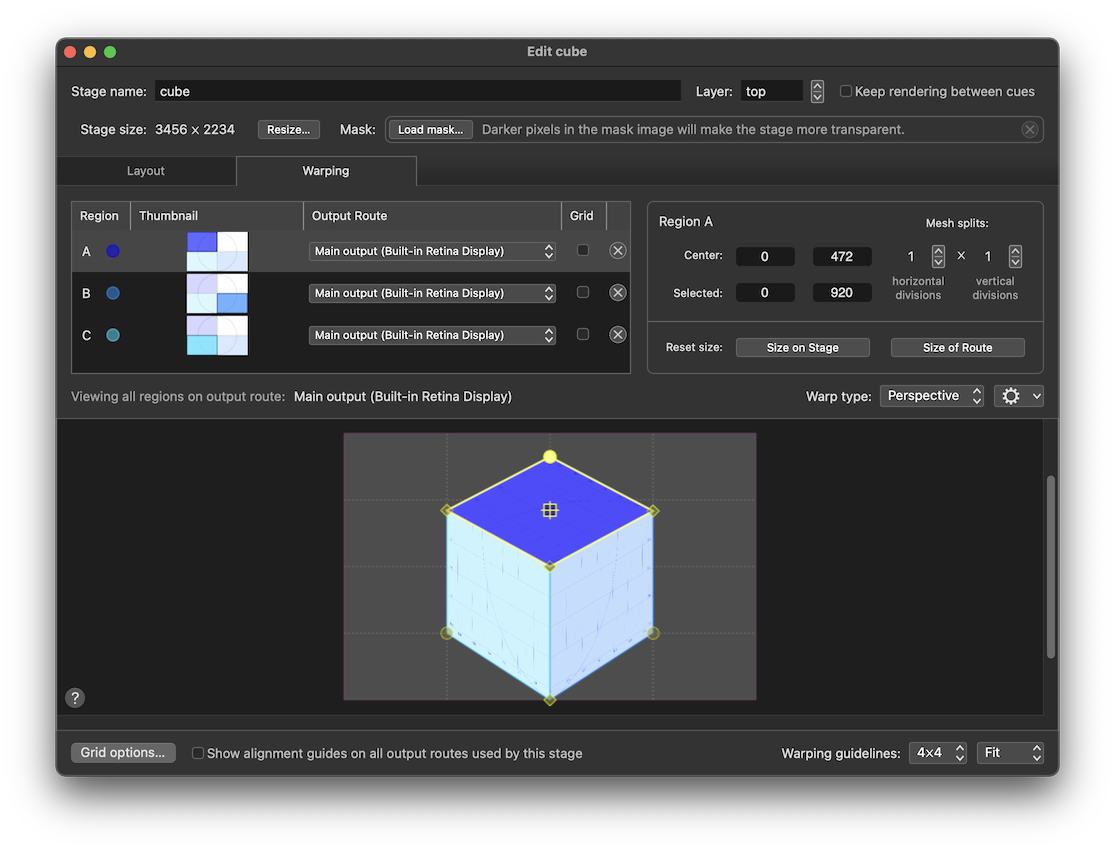The height and width of the screenshot is (850, 1115).
Task: Remove region B using its X icon
Action: coord(617,292)
